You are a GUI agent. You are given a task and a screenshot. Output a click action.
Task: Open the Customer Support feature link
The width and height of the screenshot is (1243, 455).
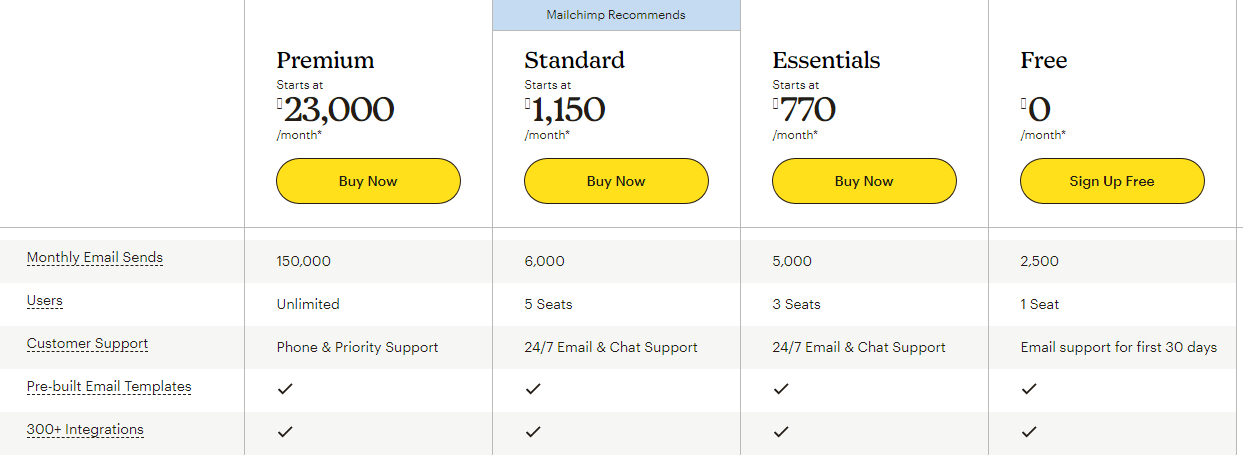87,344
